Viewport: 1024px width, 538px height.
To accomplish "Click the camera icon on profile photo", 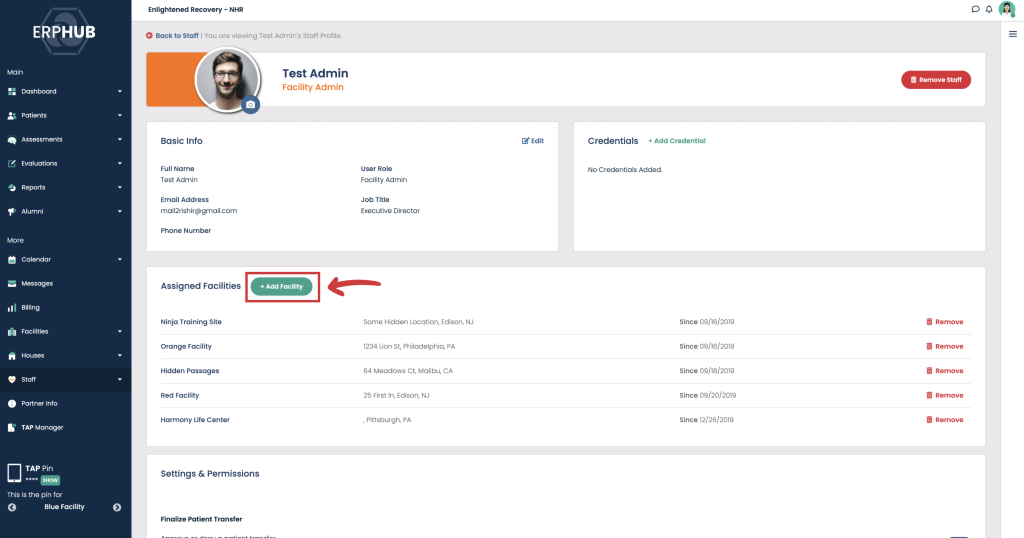I will (250, 104).
